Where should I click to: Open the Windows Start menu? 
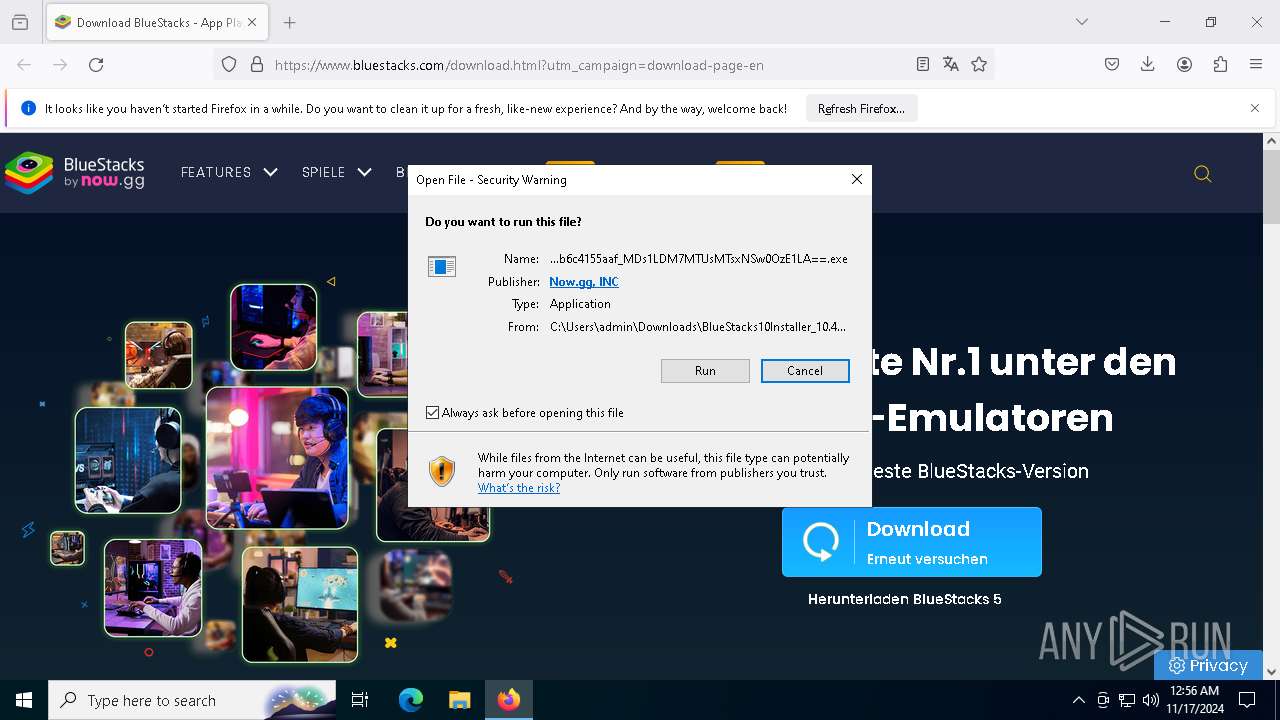point(24,700)
